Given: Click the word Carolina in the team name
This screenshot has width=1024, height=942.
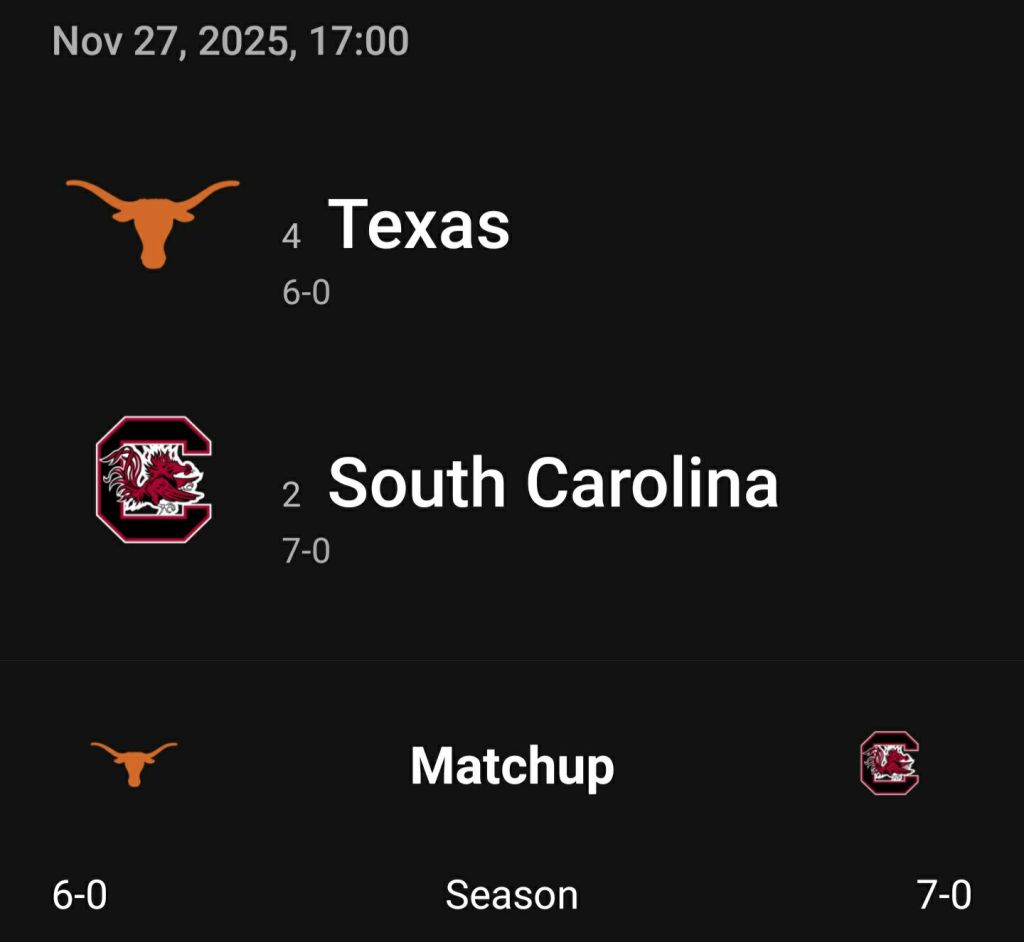Looking at the screenshot, I should click(x=652, y=483).
